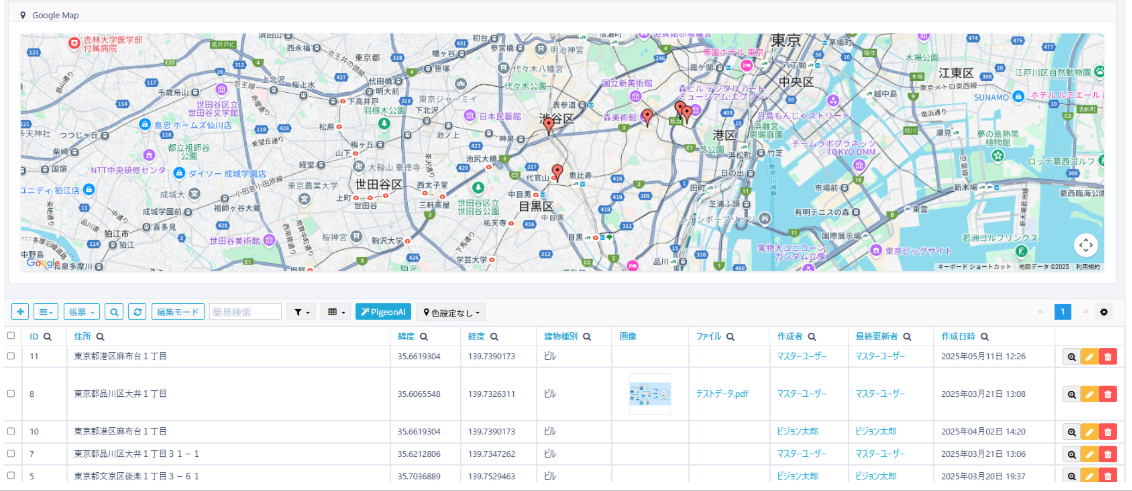Click the red delete icon for row ID 11
Screen dimensions: 1132x491
click(1108, 356)
